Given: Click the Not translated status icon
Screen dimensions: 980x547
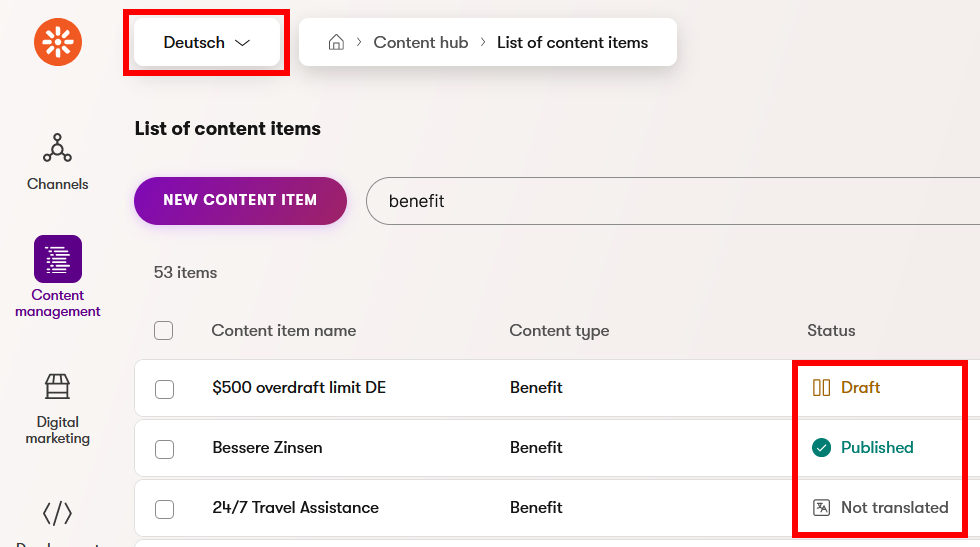Looking at the screenshot, I should 821,508.
